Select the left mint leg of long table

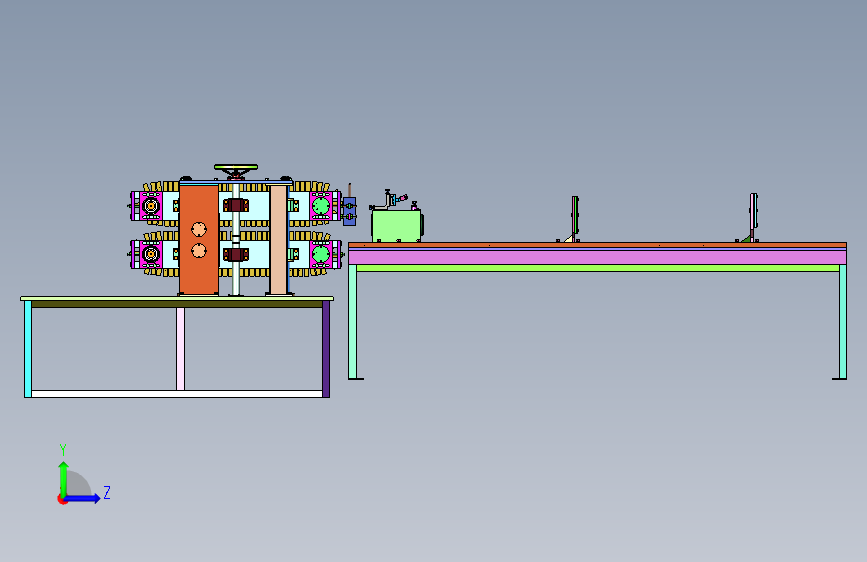(352, 322)
